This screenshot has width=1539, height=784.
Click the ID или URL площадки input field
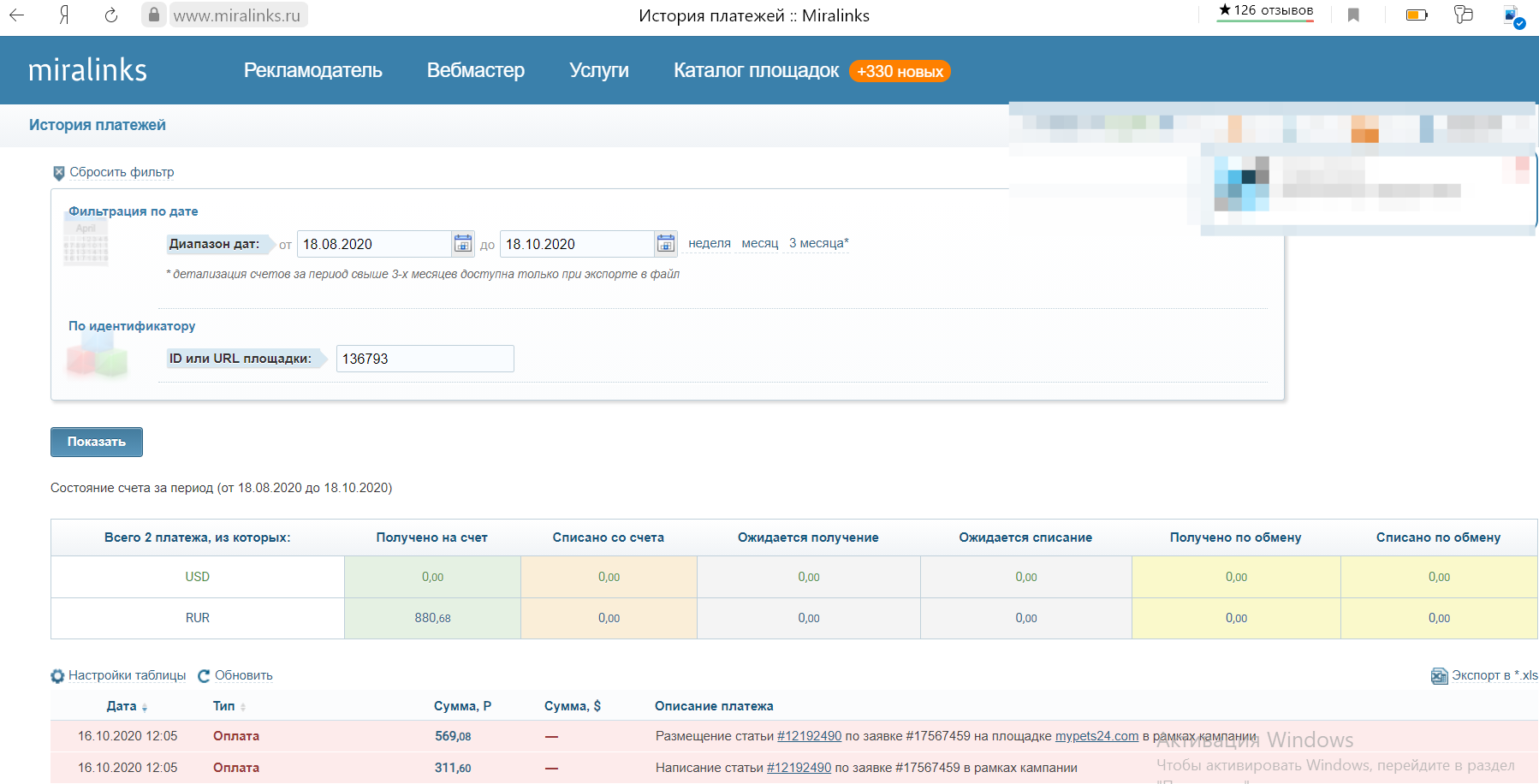pos(425,359)
